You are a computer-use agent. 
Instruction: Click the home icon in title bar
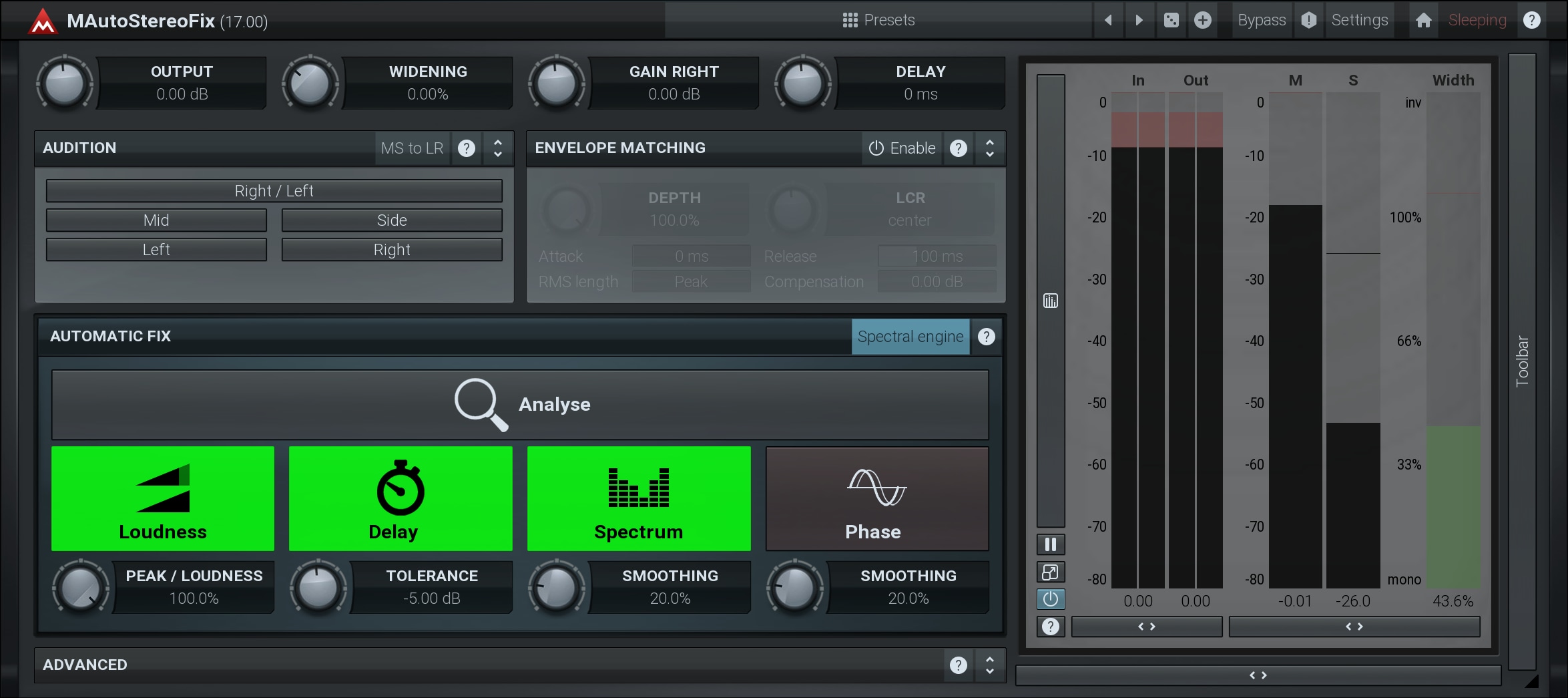coord(1423,20)
